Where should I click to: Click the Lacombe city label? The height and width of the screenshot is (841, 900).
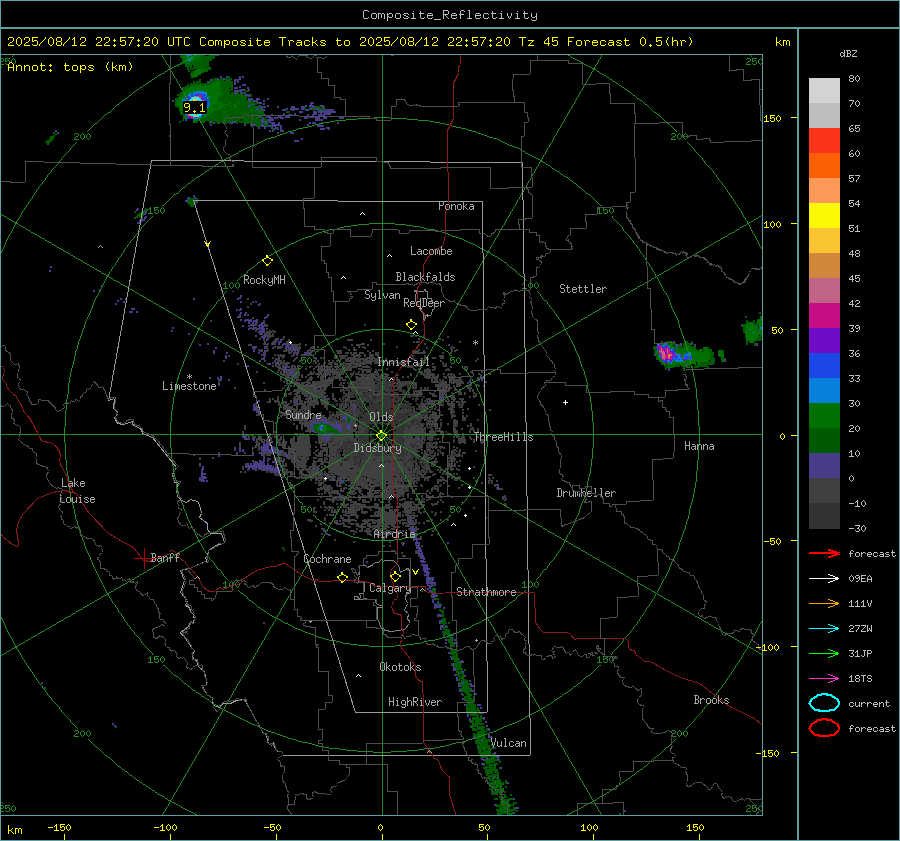431,251
